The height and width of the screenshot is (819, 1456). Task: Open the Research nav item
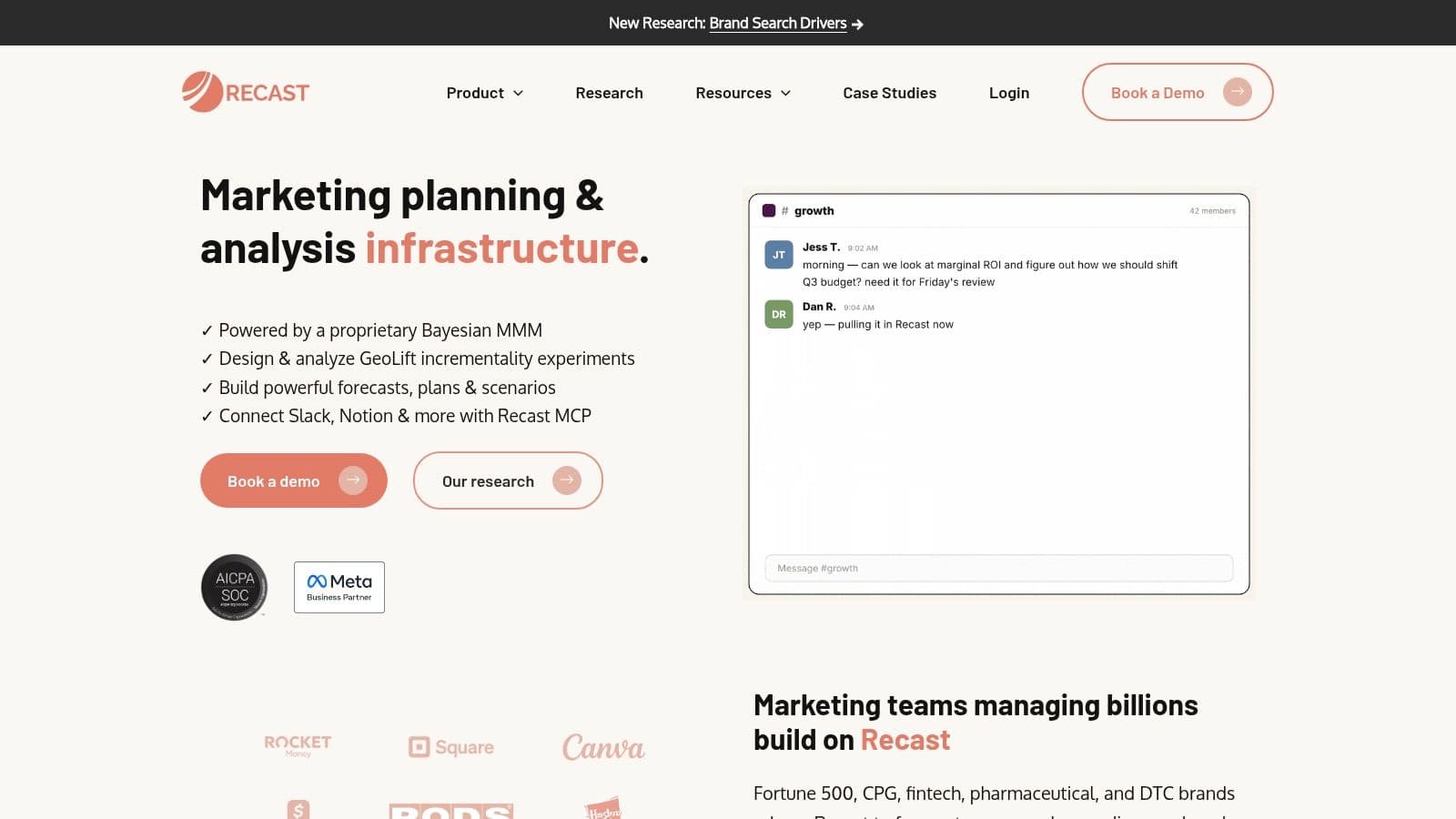[609, 93]
